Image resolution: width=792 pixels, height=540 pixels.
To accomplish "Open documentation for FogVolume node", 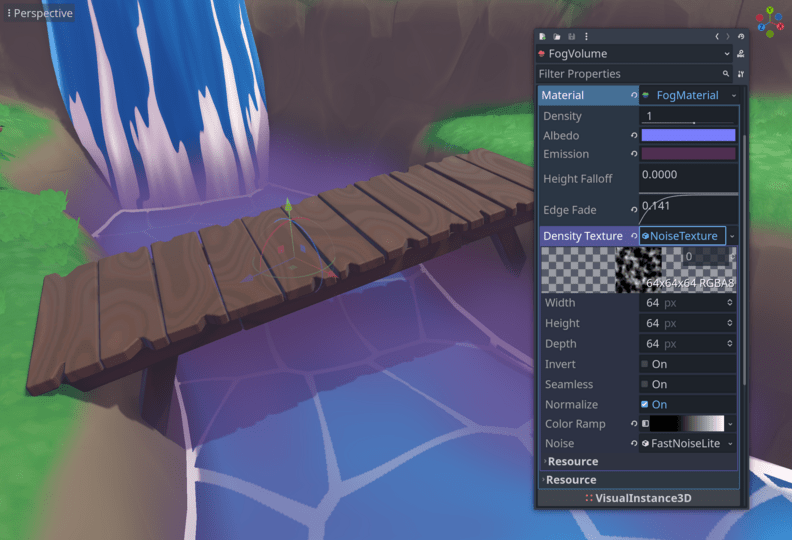I will pos(740,54).
